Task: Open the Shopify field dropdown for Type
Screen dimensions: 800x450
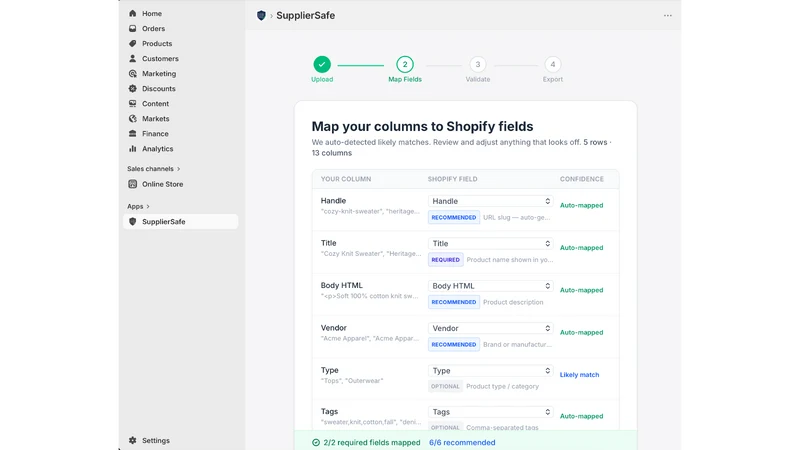Action: 490,370
